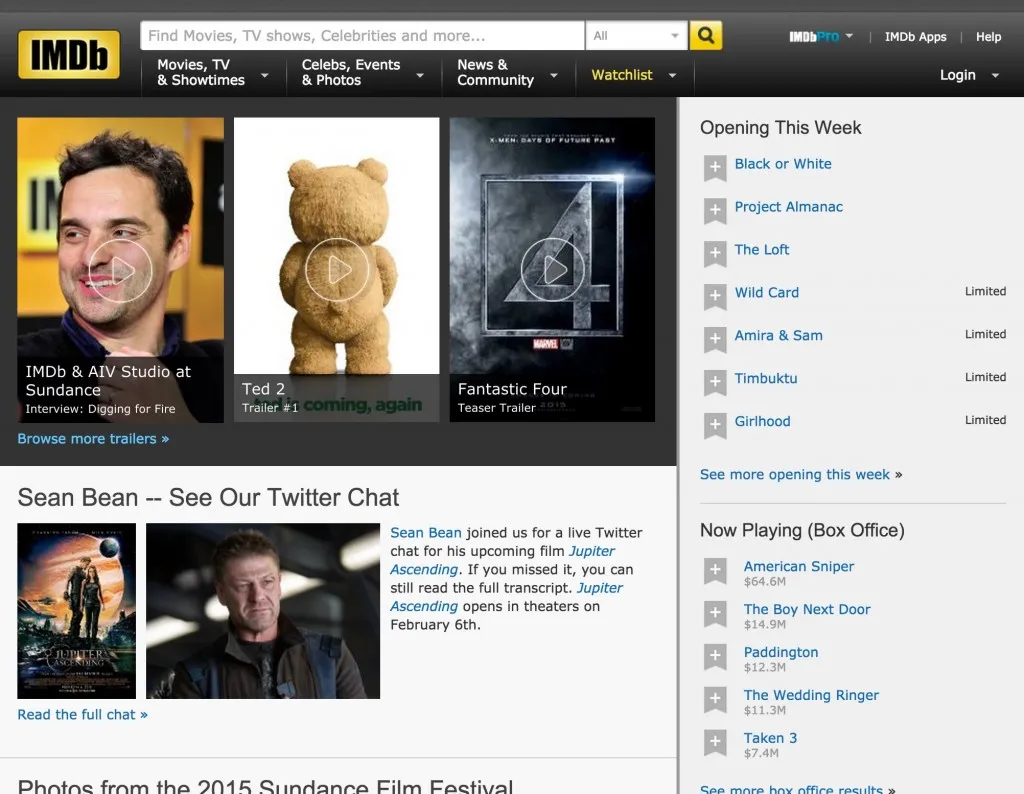The image size is (1024, 794).
Task: Open the search category All dropdown
Action: [637, 35]
